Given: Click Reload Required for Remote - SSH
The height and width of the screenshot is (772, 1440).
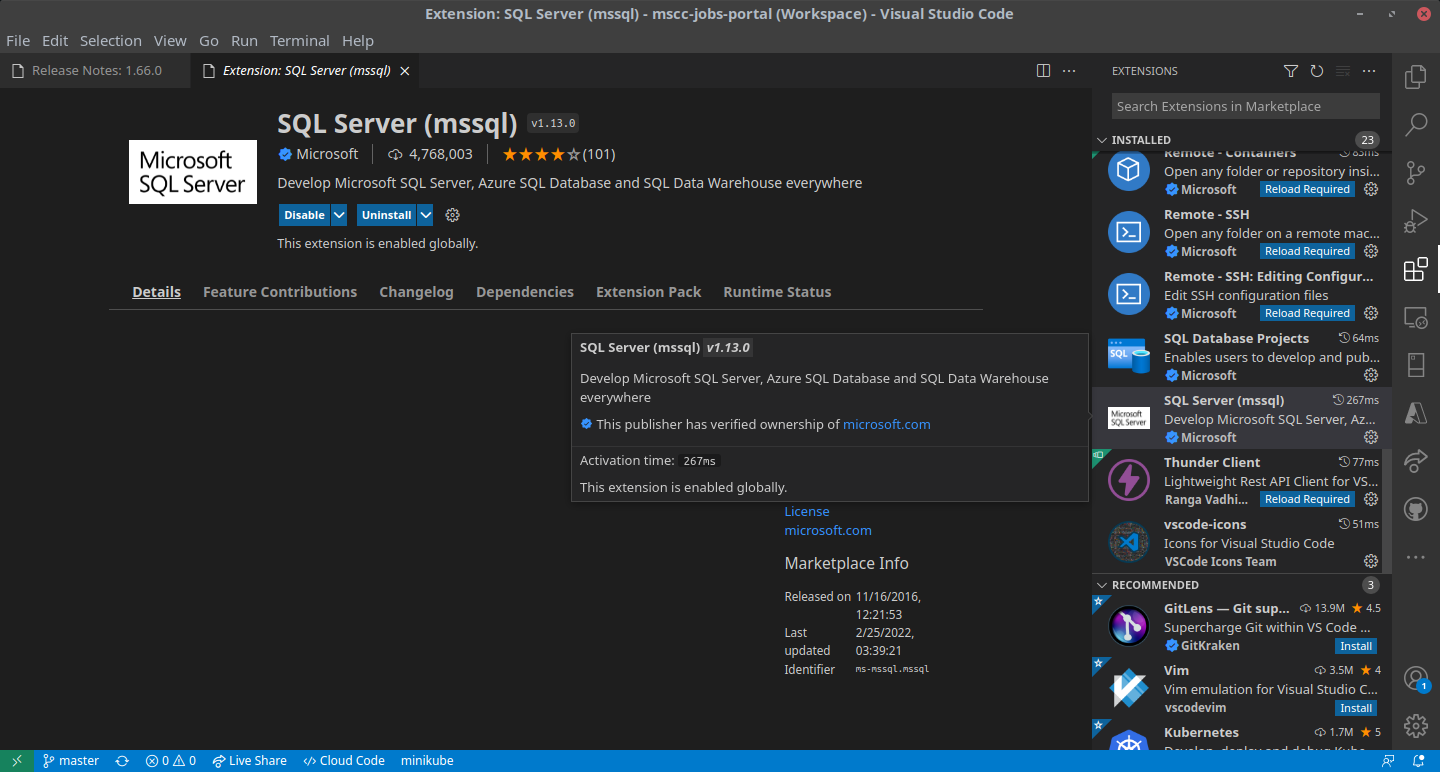Looking at the screenshot, I should coord(1307,251).
